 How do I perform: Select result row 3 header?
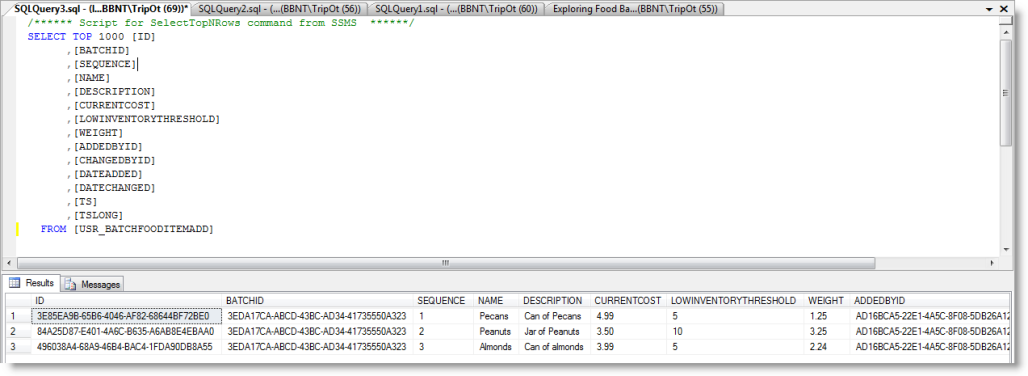tap(18, 347)
